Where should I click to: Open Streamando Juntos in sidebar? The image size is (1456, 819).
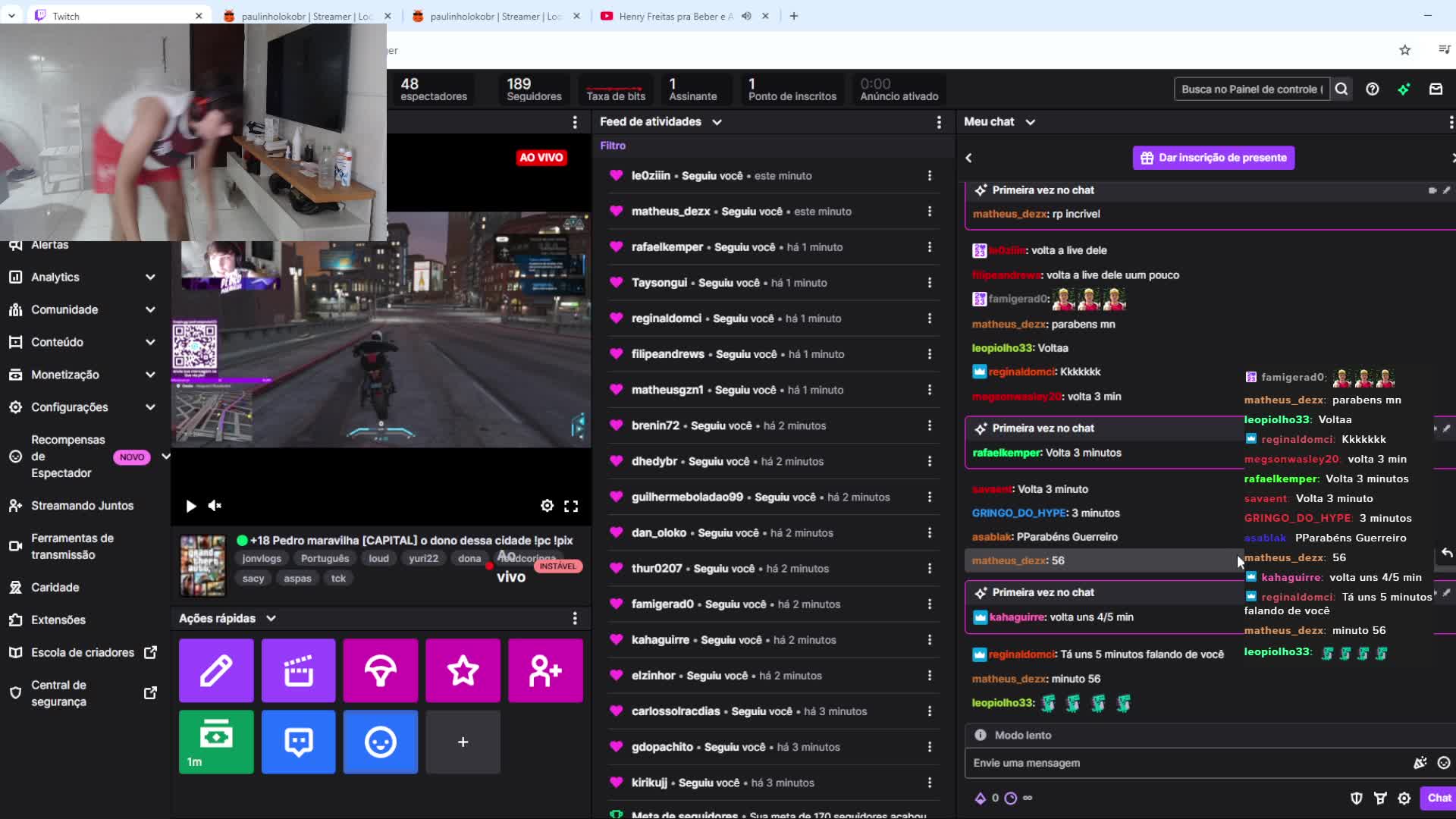point(83,506)
